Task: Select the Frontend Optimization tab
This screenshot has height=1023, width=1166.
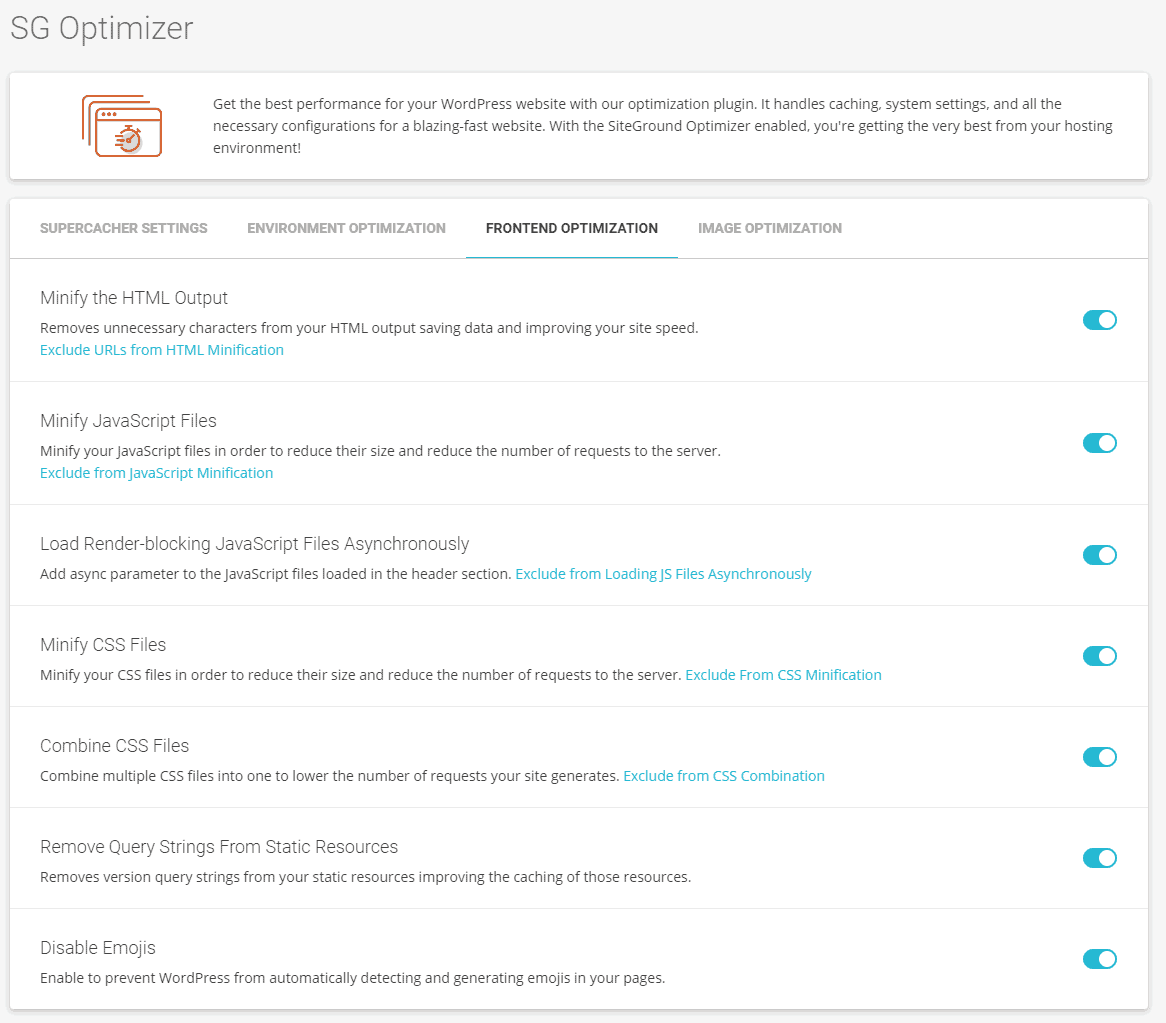Action: click(572, 228)
